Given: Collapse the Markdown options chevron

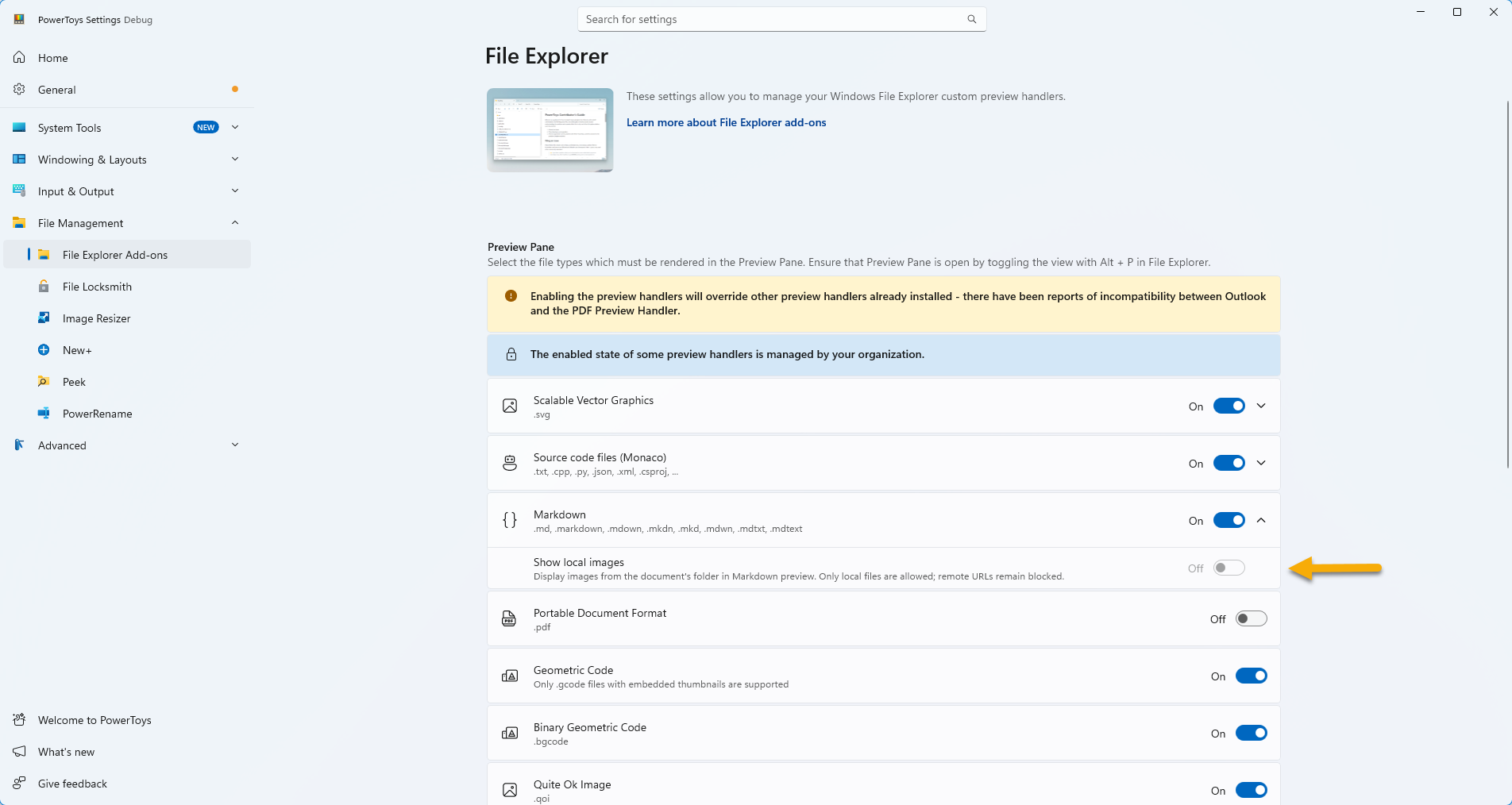Looking at the screenshot, I should click(x=1261, y=520).
